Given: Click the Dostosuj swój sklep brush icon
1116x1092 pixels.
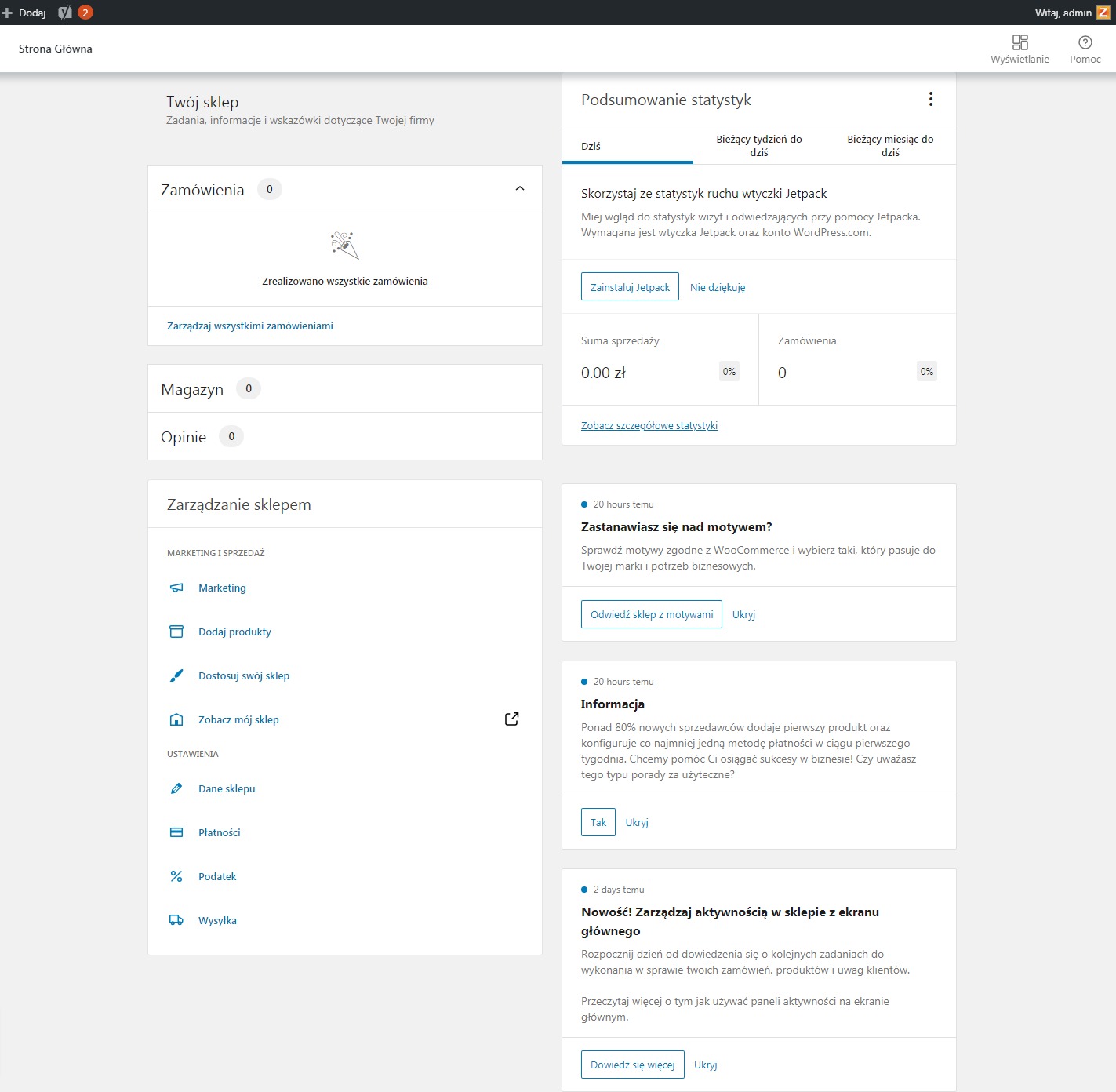Looking at the screenshot, I should click(176, 675).
